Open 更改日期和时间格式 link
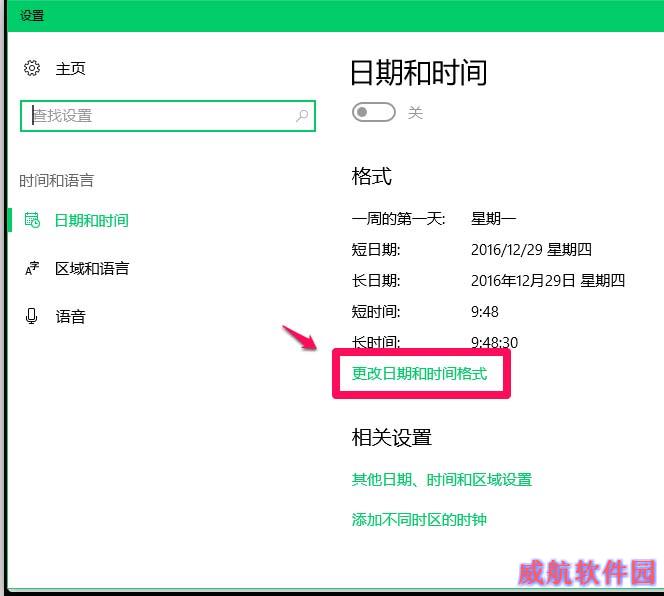This screenshot has width=664, height=596. tap(420, 374)
